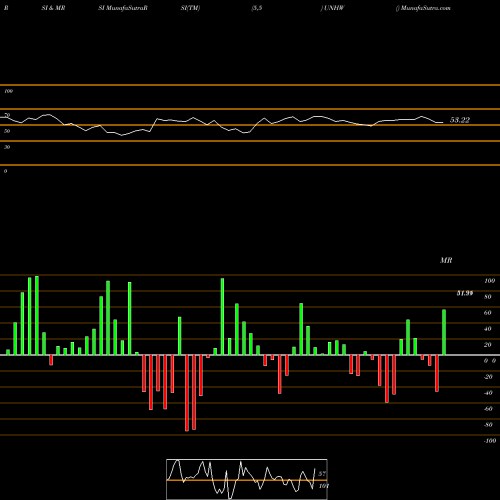Click the -100 label on MR axis
The image size is (500, 500).
tap(490, 441)
